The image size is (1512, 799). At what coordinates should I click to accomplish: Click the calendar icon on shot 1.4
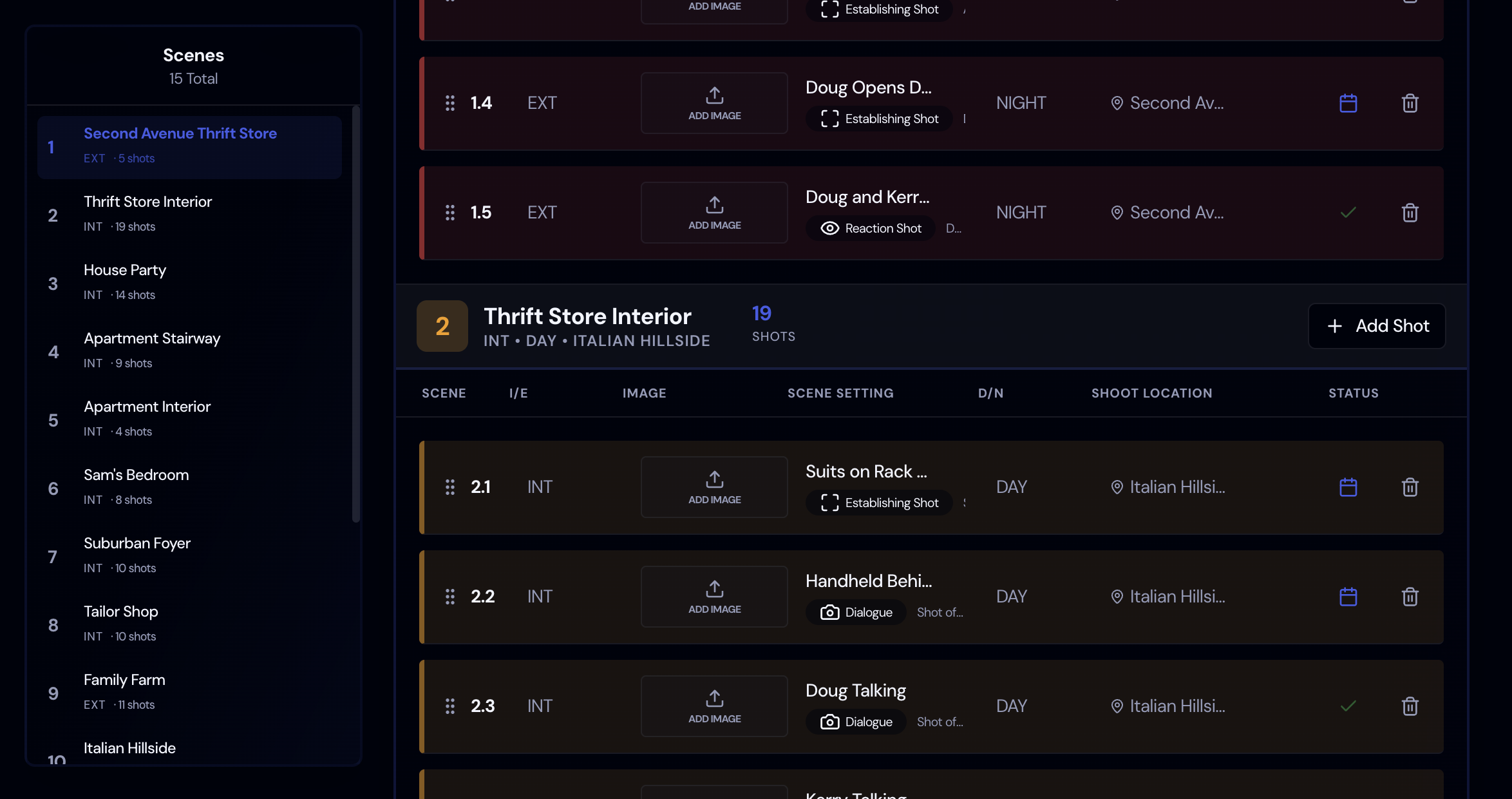(1348, 103)
